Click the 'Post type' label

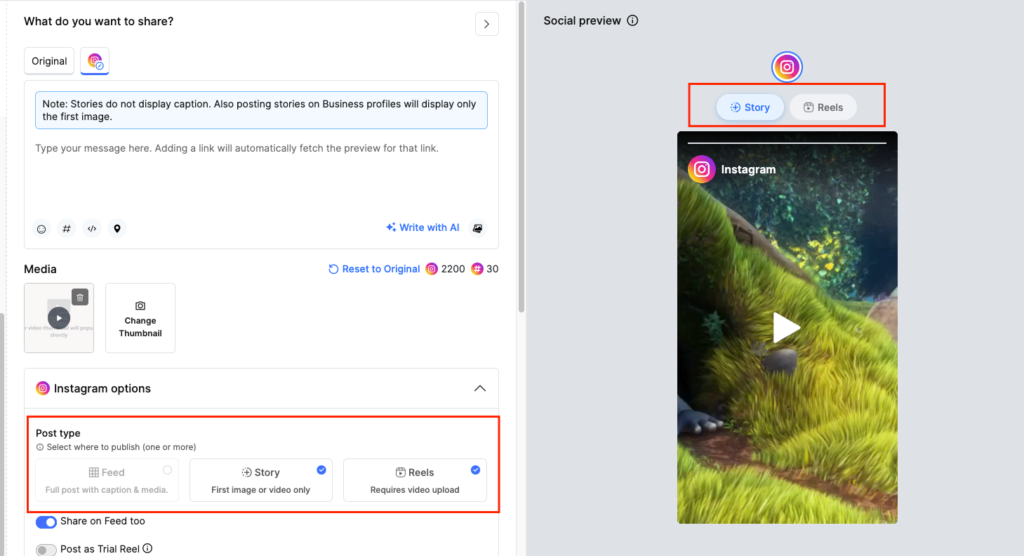pos(58,433)
